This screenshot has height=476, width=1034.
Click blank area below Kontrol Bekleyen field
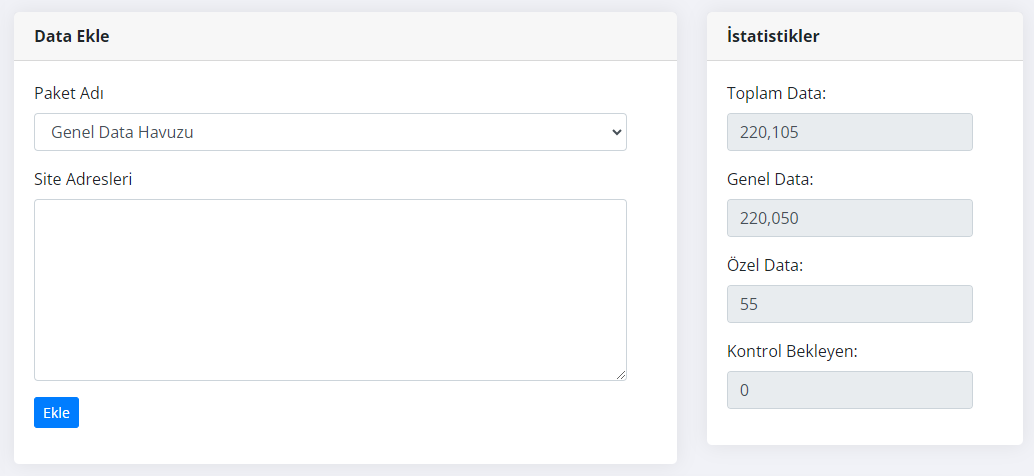(849, 427)
